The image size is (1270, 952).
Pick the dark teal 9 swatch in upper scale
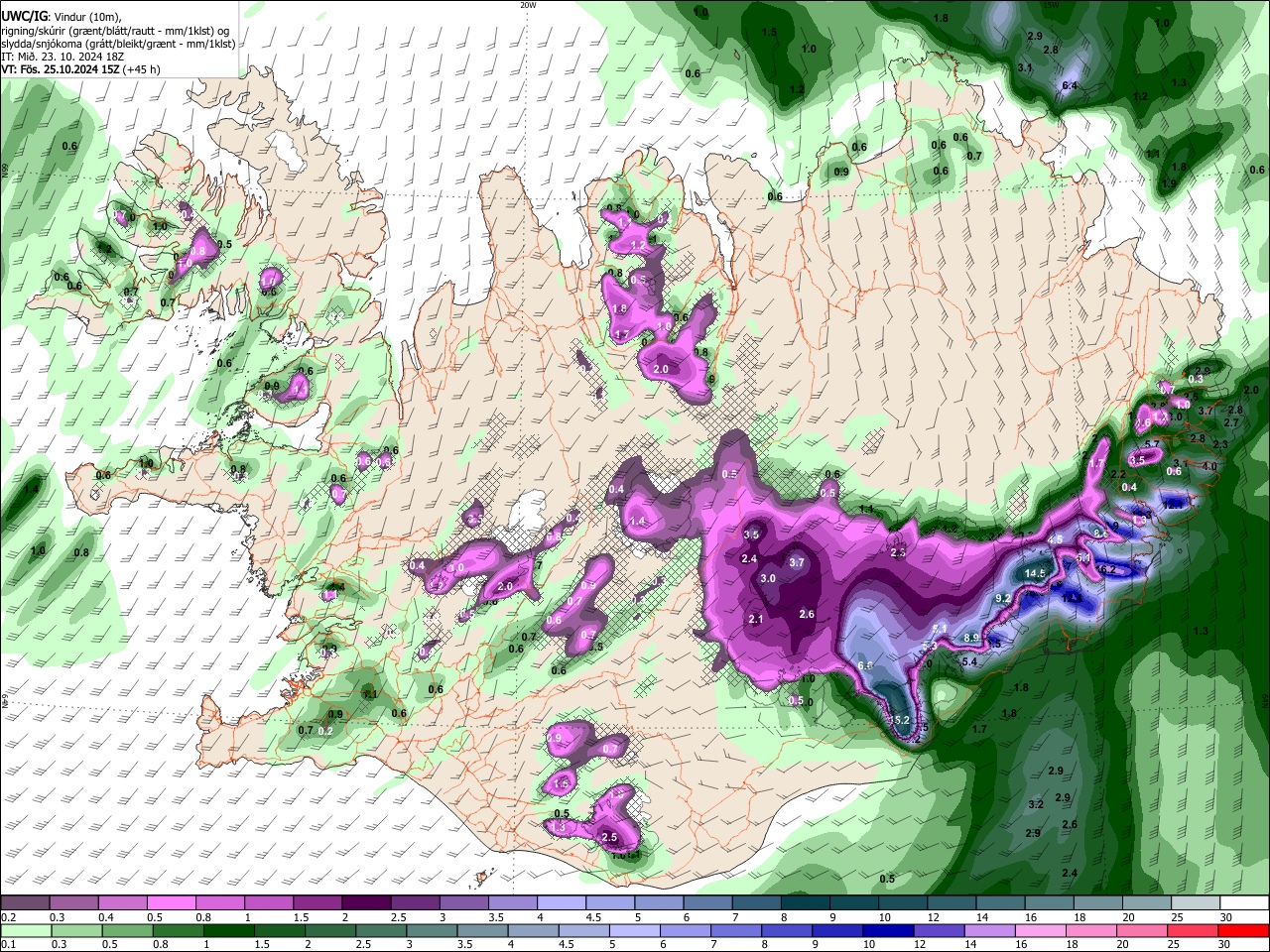tap(852, 902)
